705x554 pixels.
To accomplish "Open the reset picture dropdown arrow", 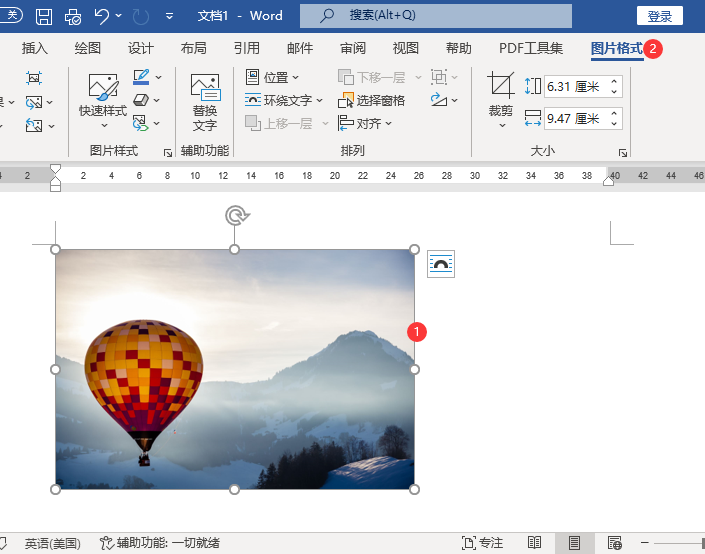I will 51,126.
